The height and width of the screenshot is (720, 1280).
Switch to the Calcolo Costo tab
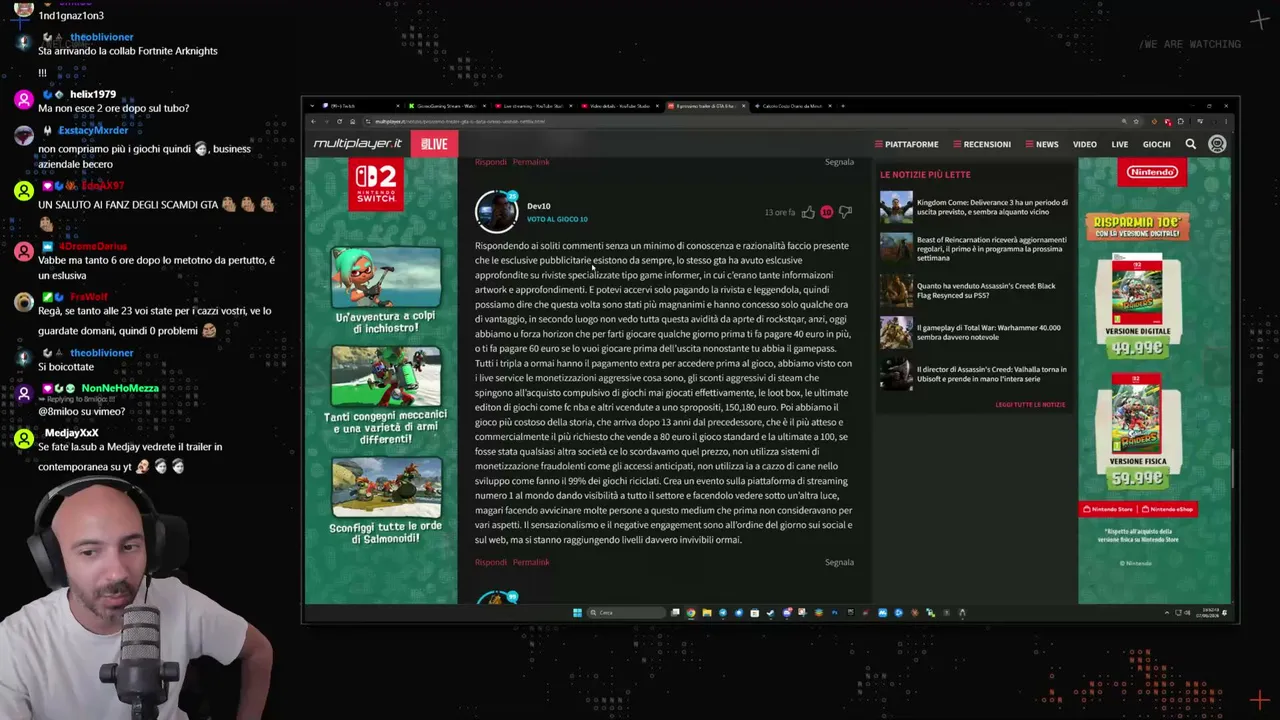coord(792,106)
